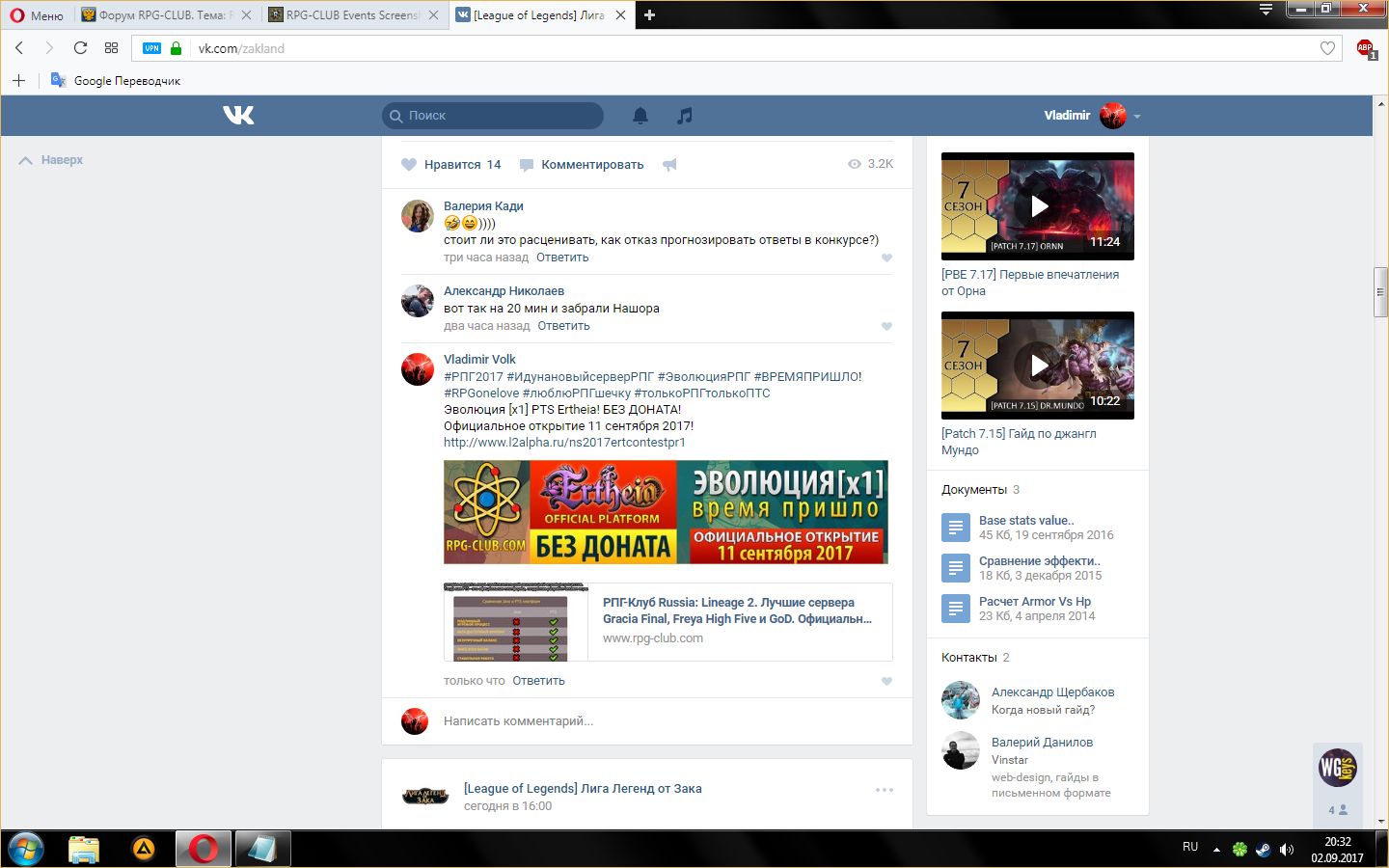Open the Adblock Plus extension icon

(1365, 48)
